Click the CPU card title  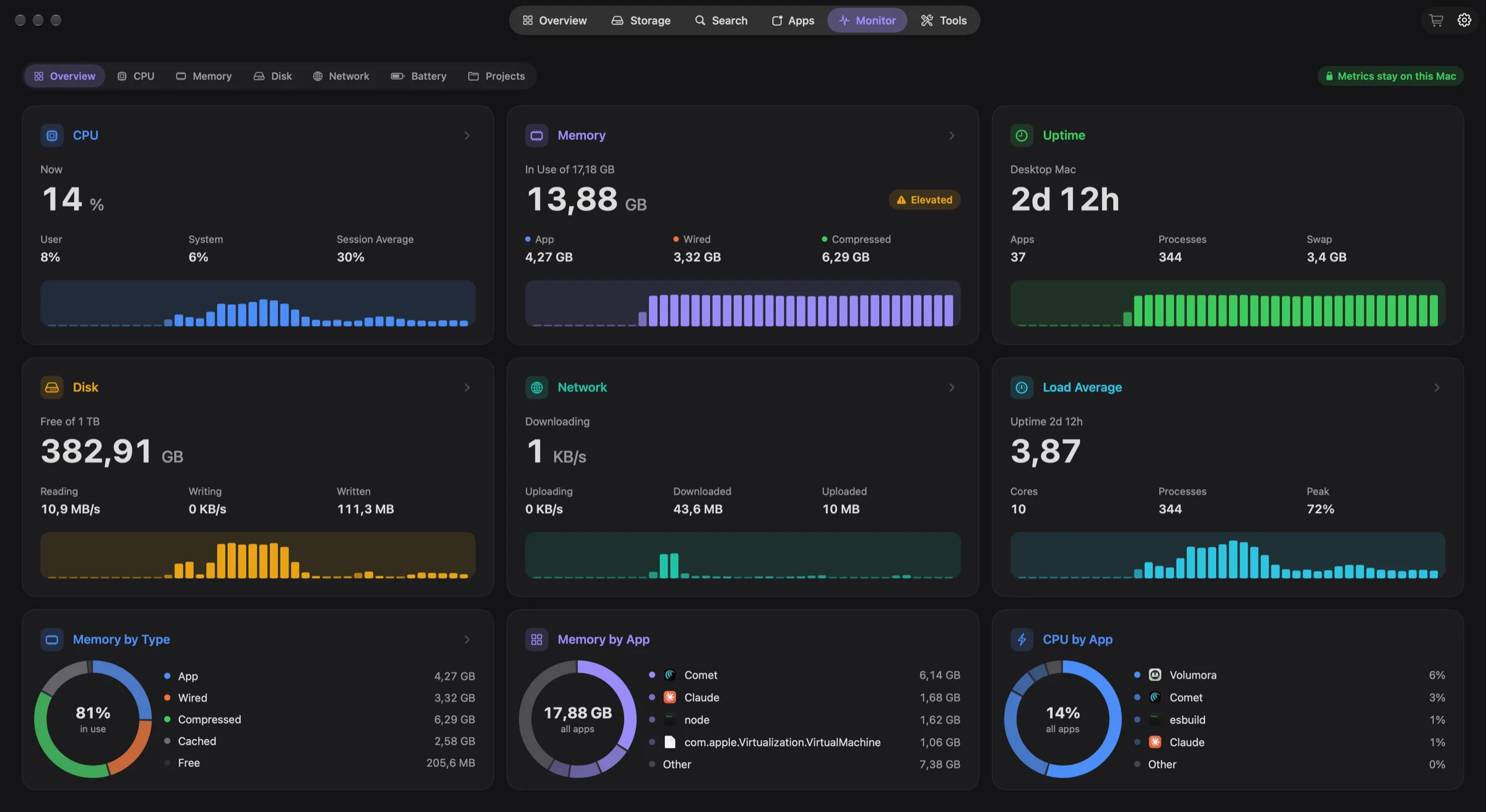pyautogui.click(x=85, y=135)
